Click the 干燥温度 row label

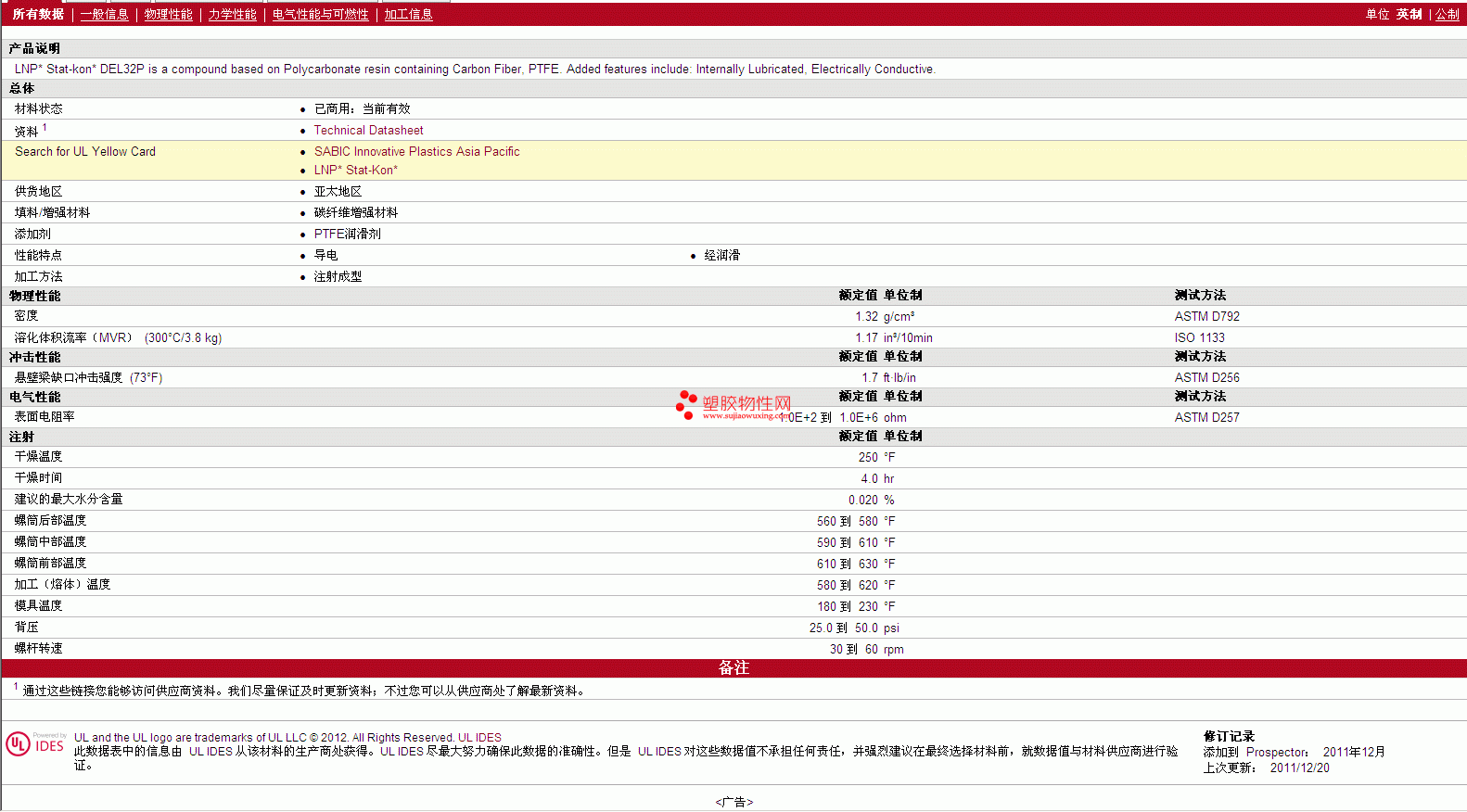[x=39, y=457]
